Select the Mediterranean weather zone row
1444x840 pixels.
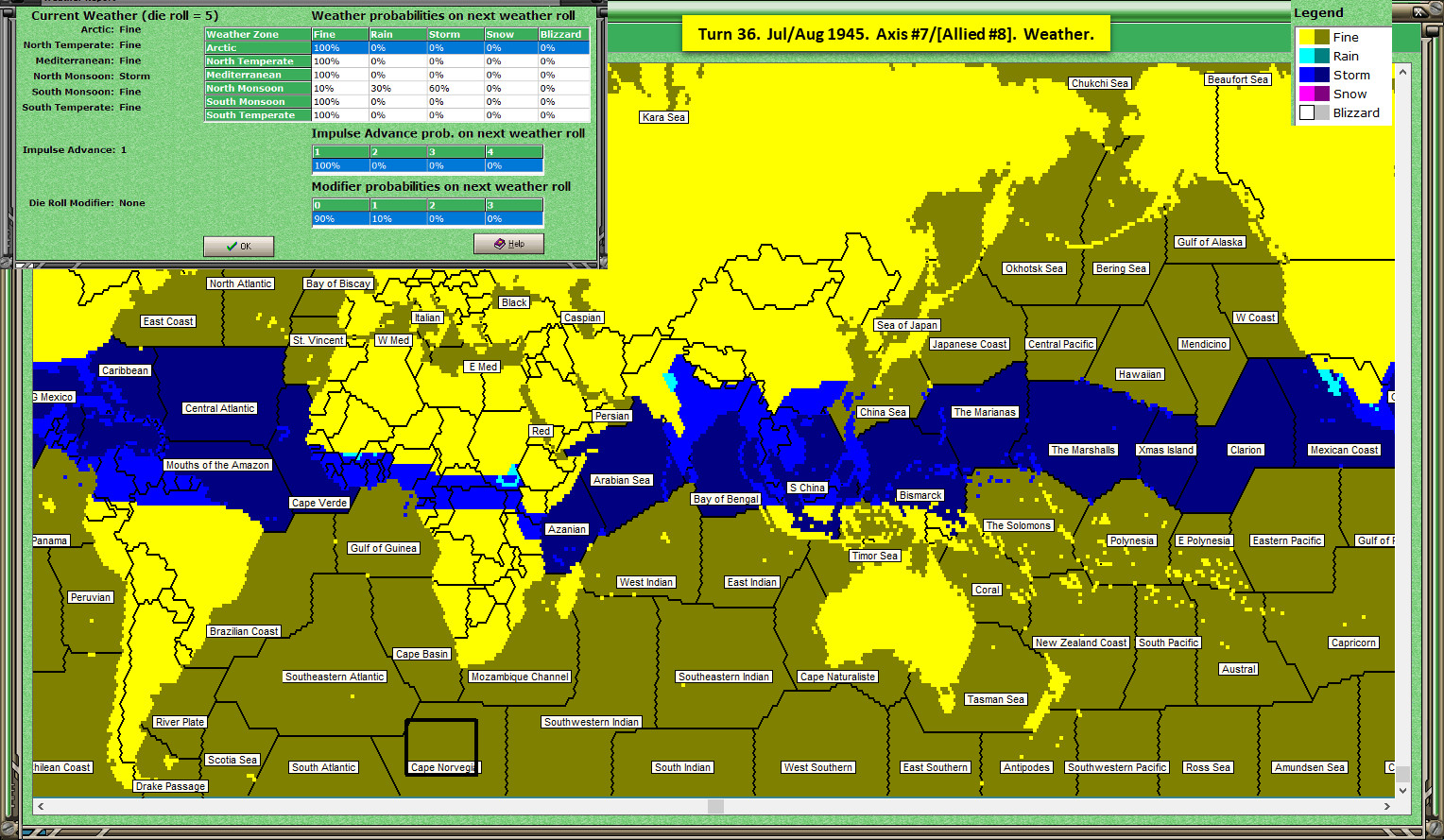coord(397,75)
